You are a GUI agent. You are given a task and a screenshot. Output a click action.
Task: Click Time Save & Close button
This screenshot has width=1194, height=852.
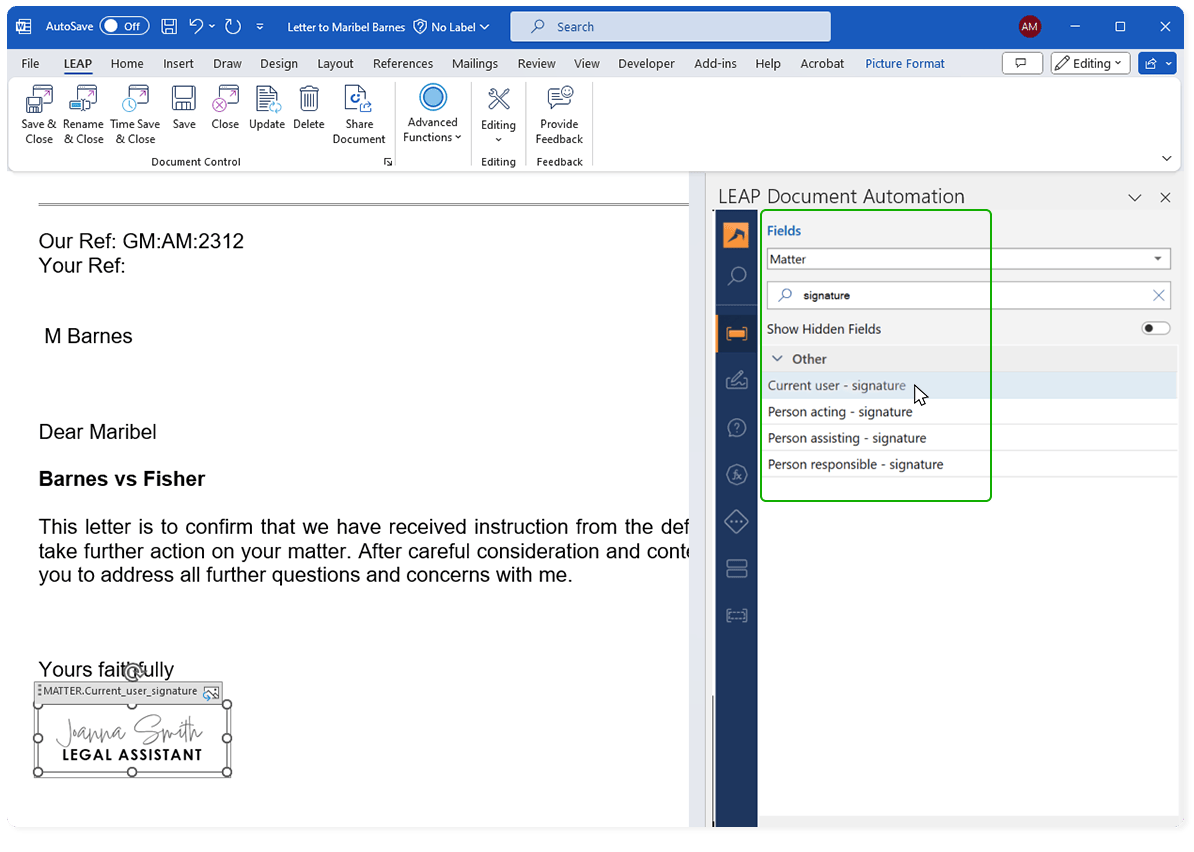[135, 115]
